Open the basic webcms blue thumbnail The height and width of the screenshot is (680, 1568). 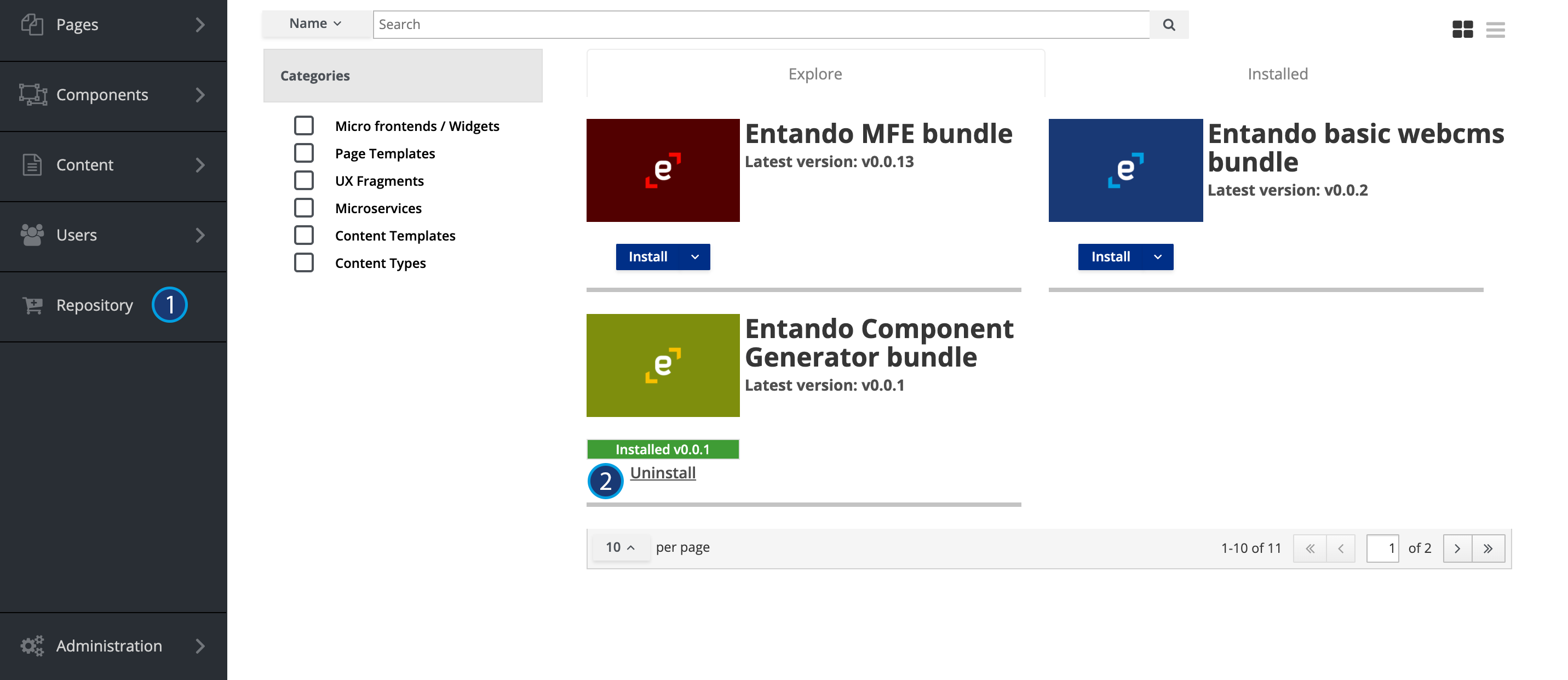pyautogui.click(x=1125, y=170)
